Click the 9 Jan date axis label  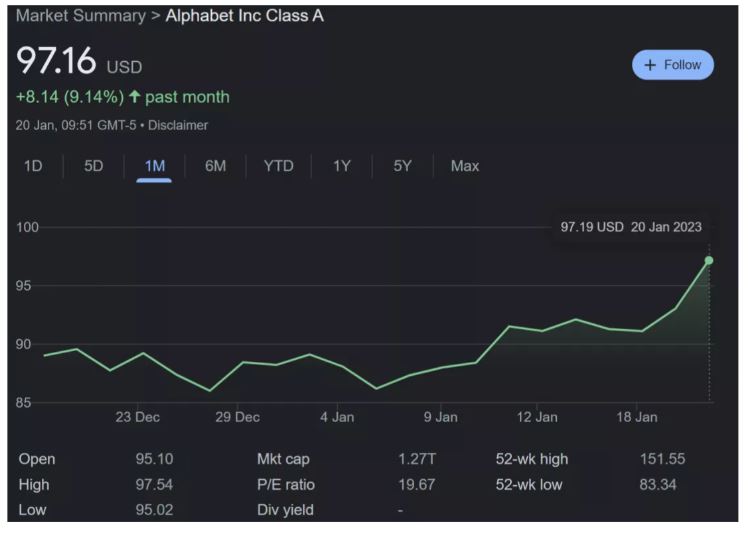[440, 417]
